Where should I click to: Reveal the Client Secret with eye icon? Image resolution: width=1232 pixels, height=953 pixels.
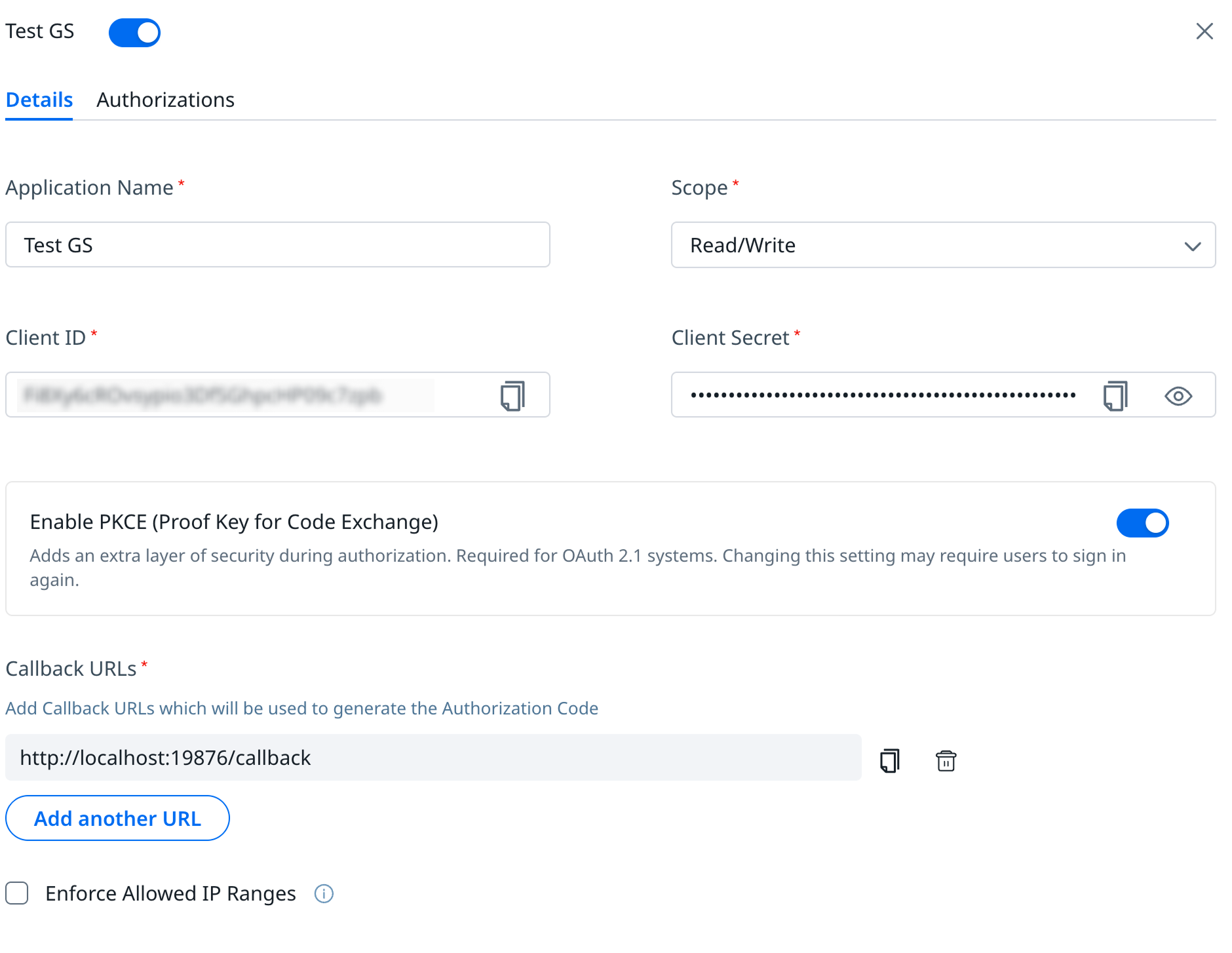[x=1178, y=396]
